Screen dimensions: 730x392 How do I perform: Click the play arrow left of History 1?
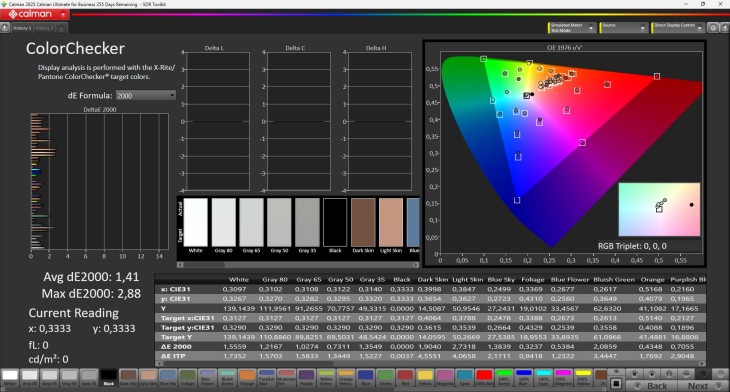click(5, 28)
